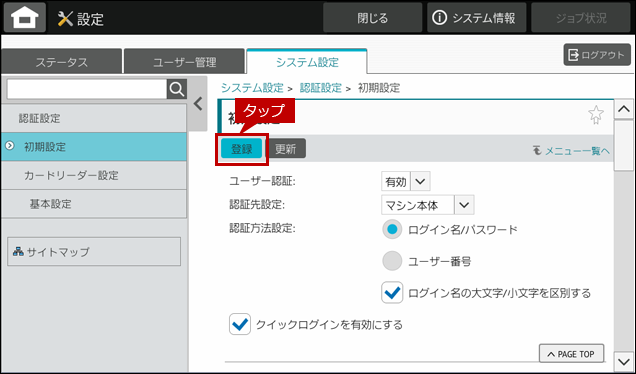Screen dimensions: 636x374
Task: Click the vertical scrollbar thumb
Action: [x=623, y=146]
